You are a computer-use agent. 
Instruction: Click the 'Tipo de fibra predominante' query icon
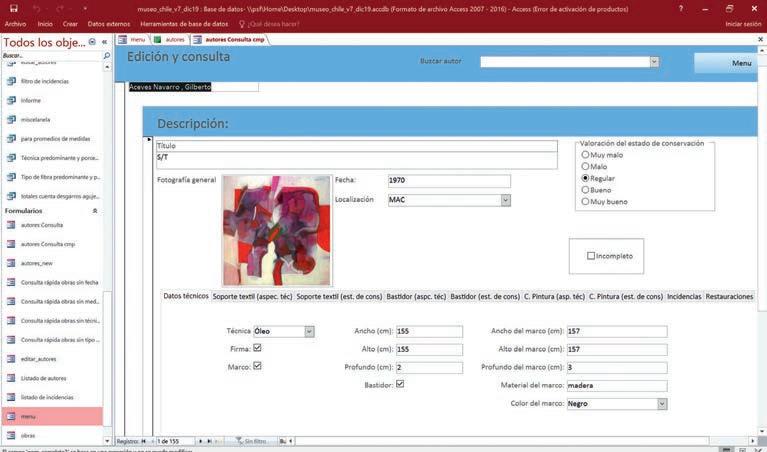tap(11, 177)
